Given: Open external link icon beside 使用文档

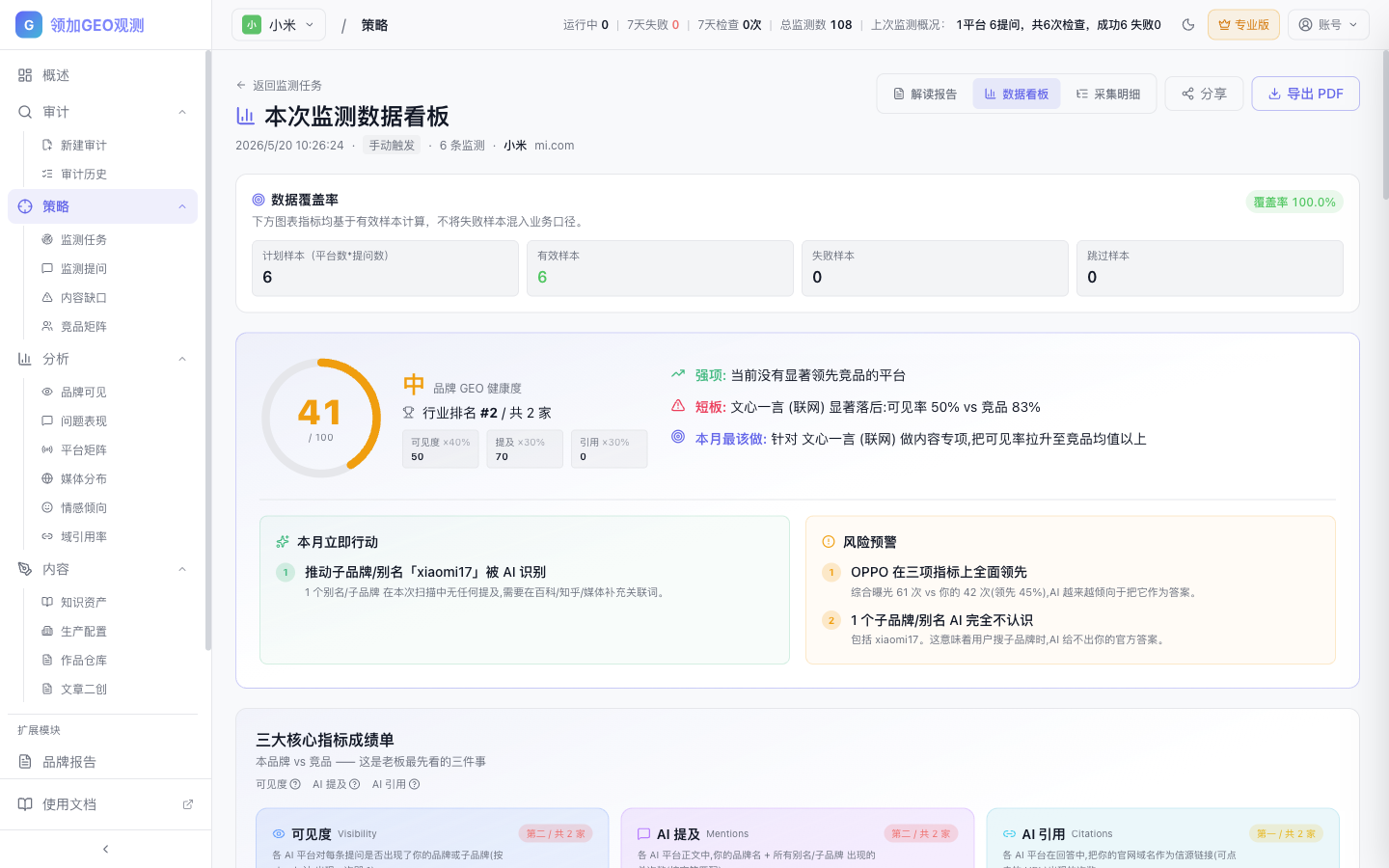Looking at the screenshot, I should tap(188, 804).
